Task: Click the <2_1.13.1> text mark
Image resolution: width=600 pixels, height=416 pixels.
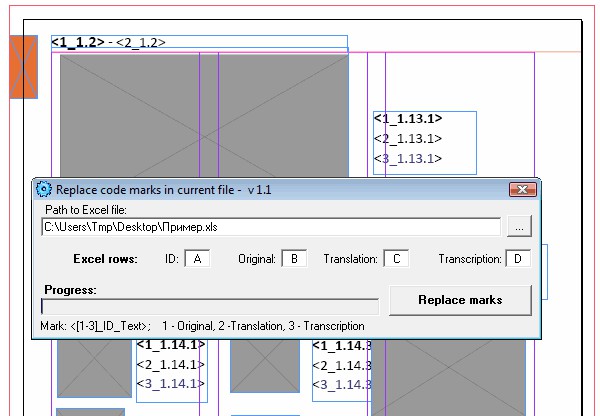Action: 408,139
